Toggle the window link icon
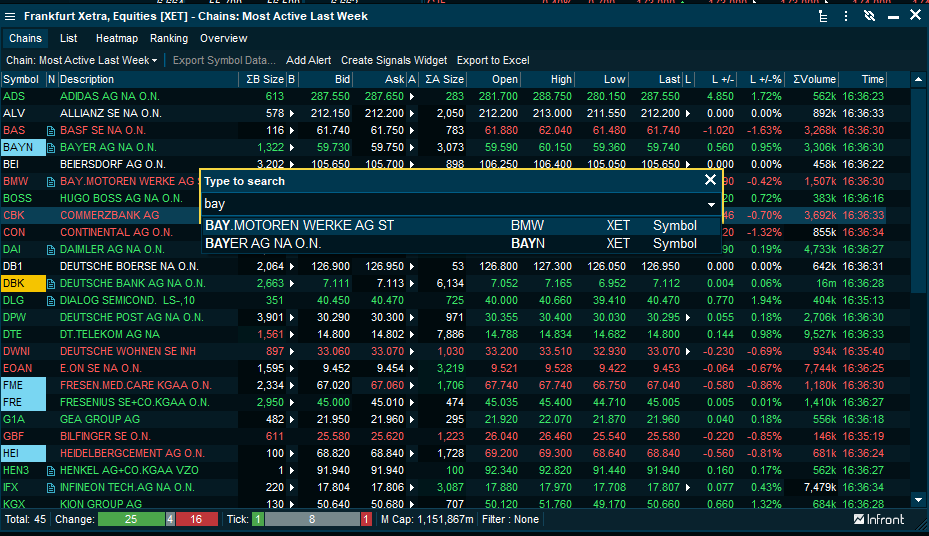The image size is (929, 536). click(x=869, y=16)
